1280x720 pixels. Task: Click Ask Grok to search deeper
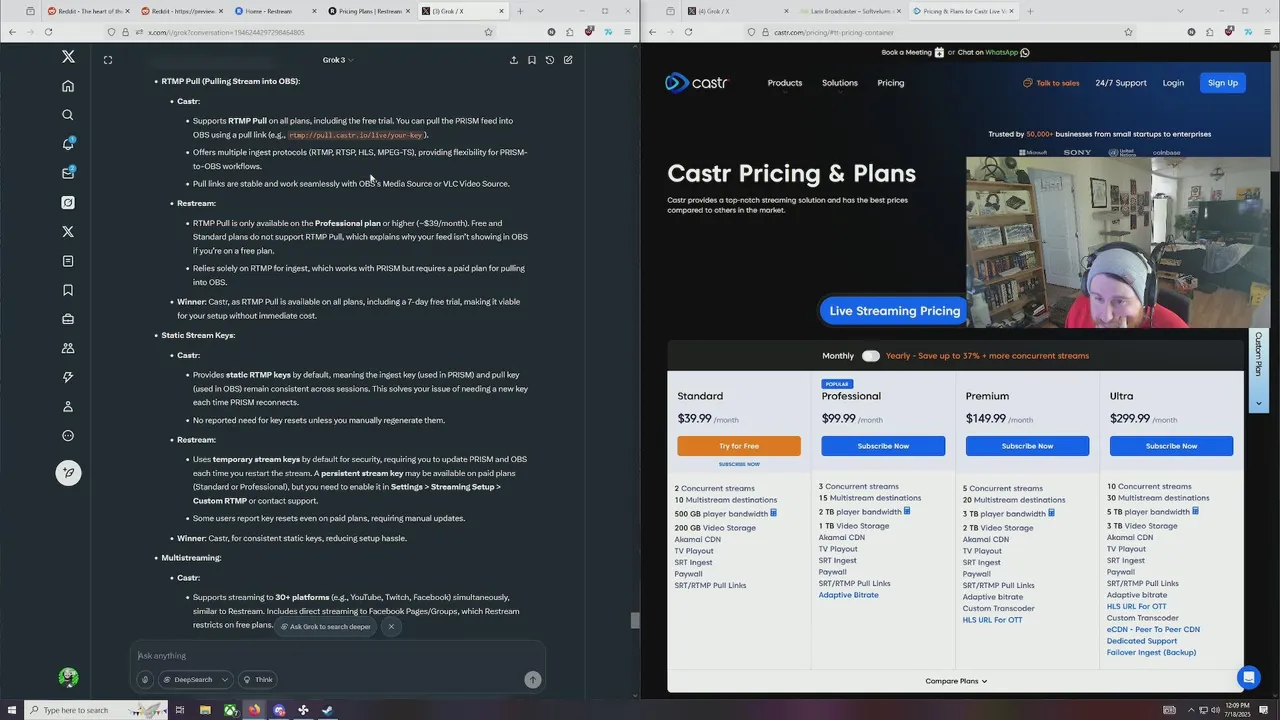click(x=325, y=626)
